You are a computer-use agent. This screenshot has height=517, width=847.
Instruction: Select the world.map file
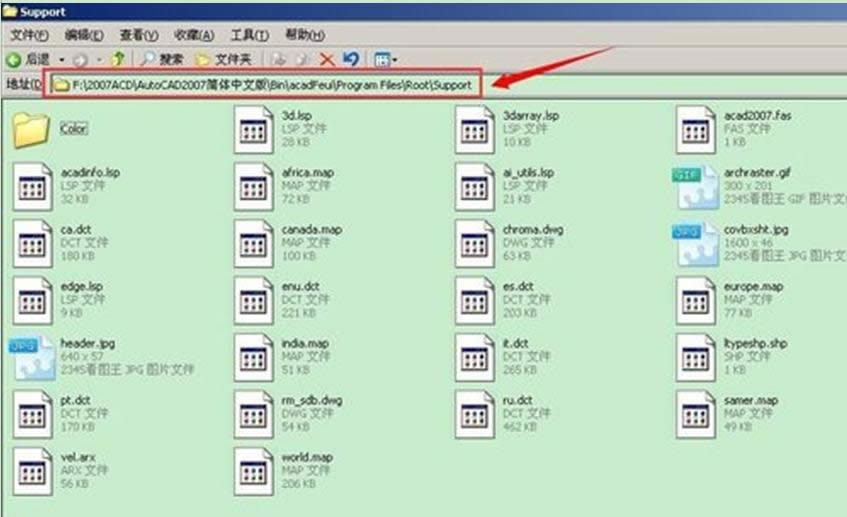pyautogui.click(x=254, y=471)
